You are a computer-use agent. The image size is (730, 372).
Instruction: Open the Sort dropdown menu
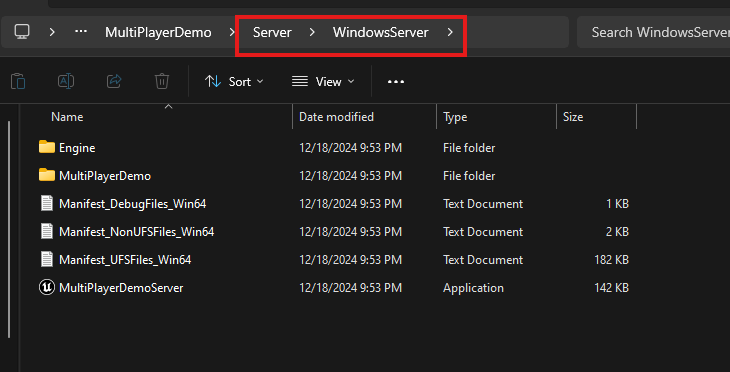234,81
